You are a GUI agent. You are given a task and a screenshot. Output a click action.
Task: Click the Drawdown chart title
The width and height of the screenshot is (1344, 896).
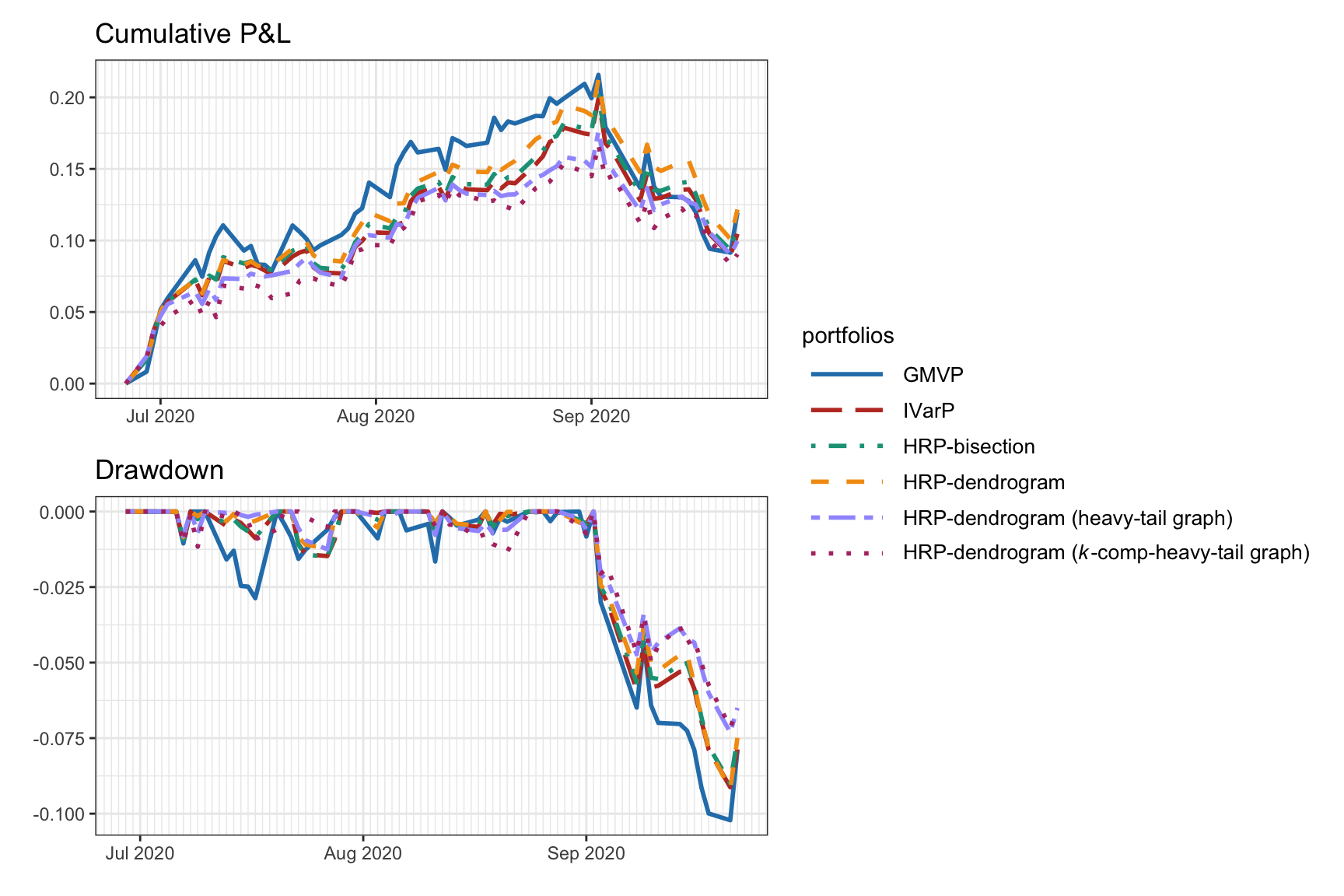159,471
